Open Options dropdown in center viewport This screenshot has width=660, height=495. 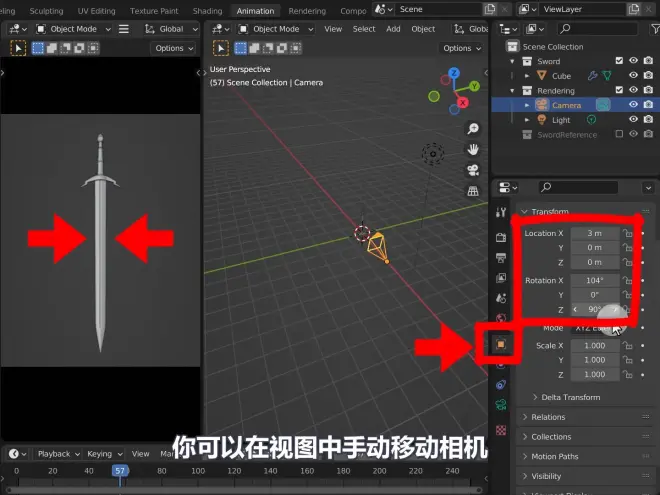pos(462,48)
